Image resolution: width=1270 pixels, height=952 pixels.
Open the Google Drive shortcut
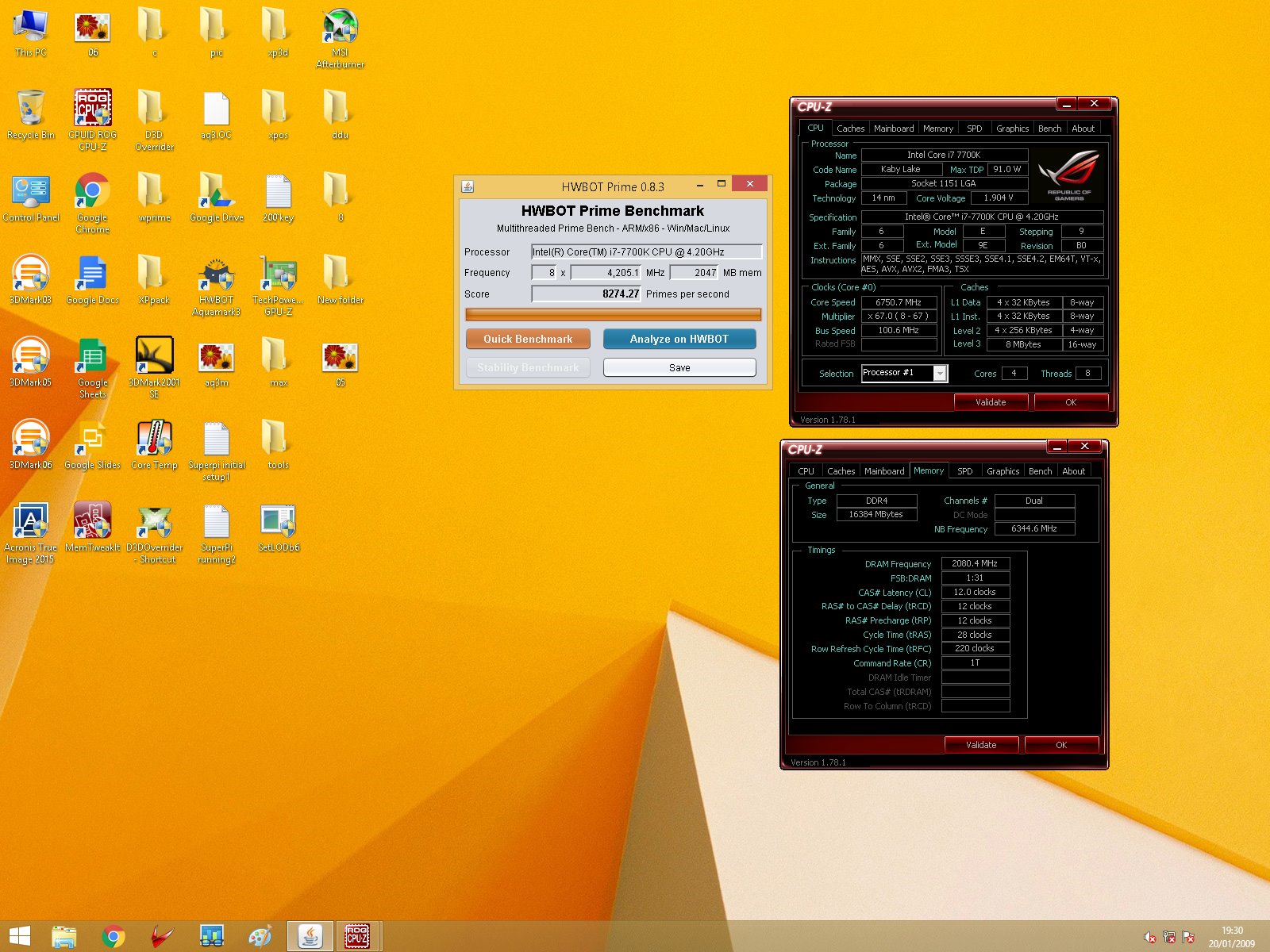[217, 198]
